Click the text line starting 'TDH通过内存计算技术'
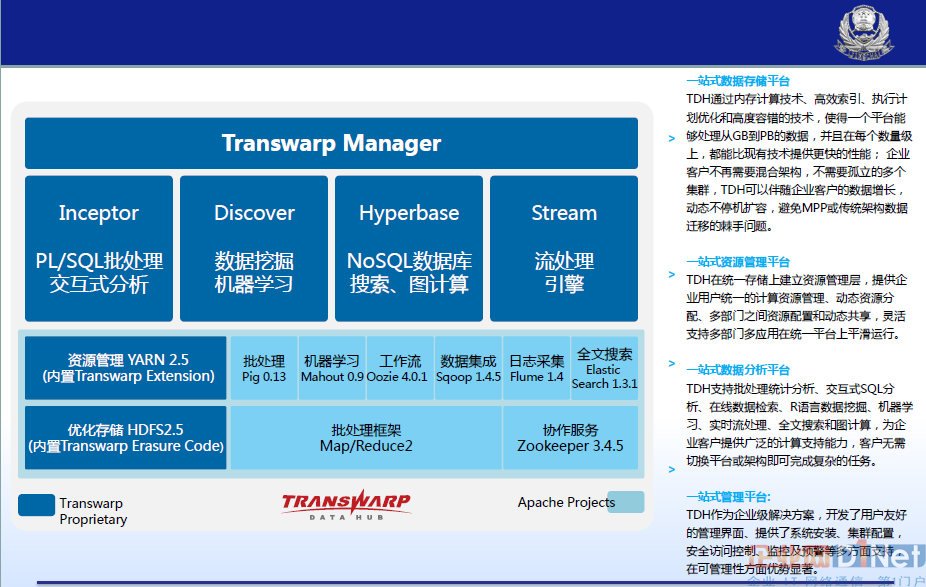The image size is (926, 587). pyautogui.click(x=796, y=99)
